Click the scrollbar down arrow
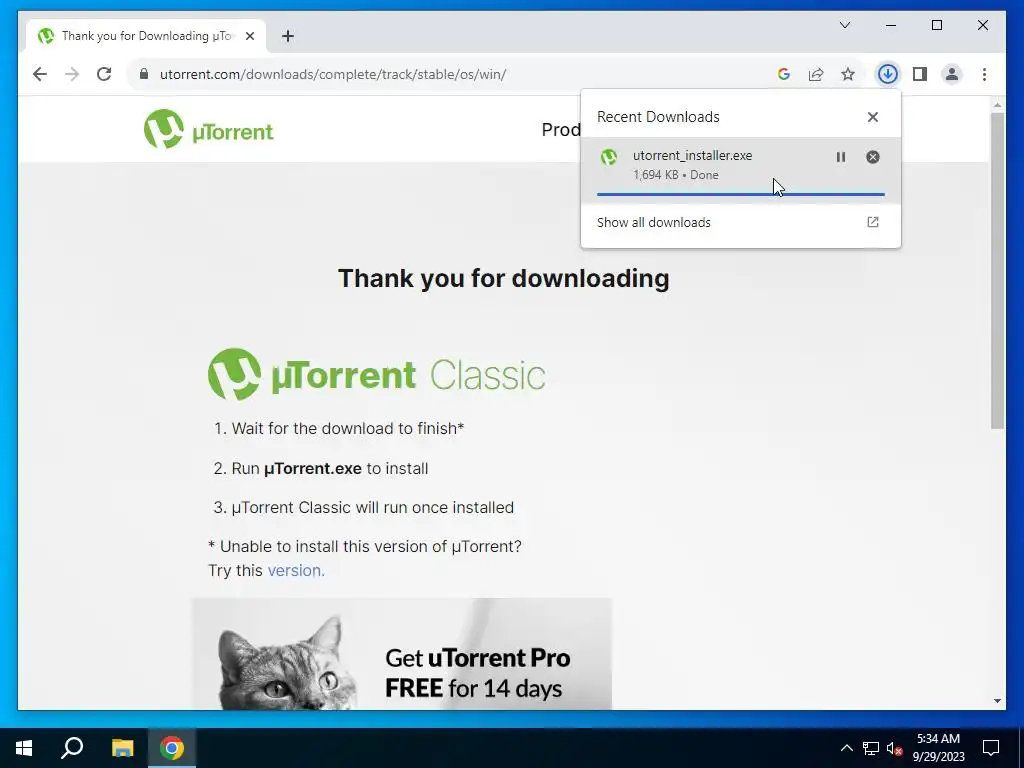This screenshot has height=768, width=1024. (x=997, y=701)
